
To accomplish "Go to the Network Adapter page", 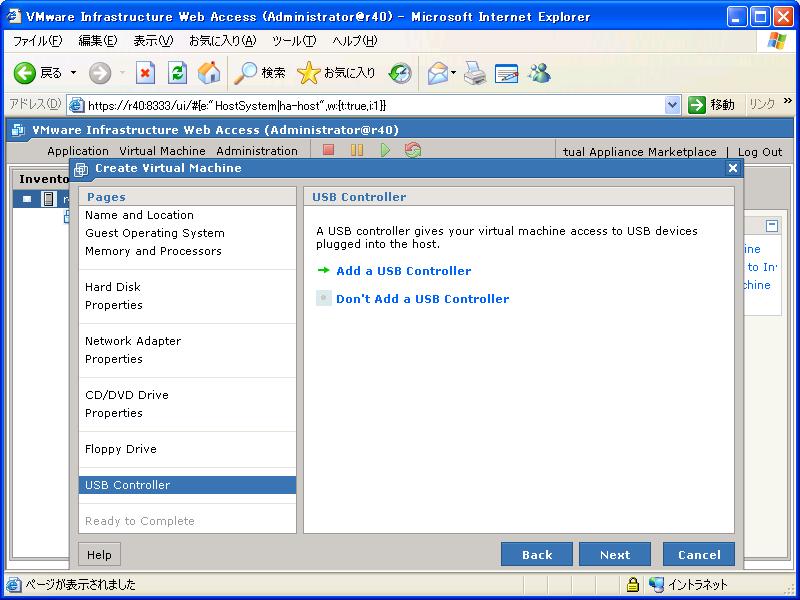I will click(133, 341).
